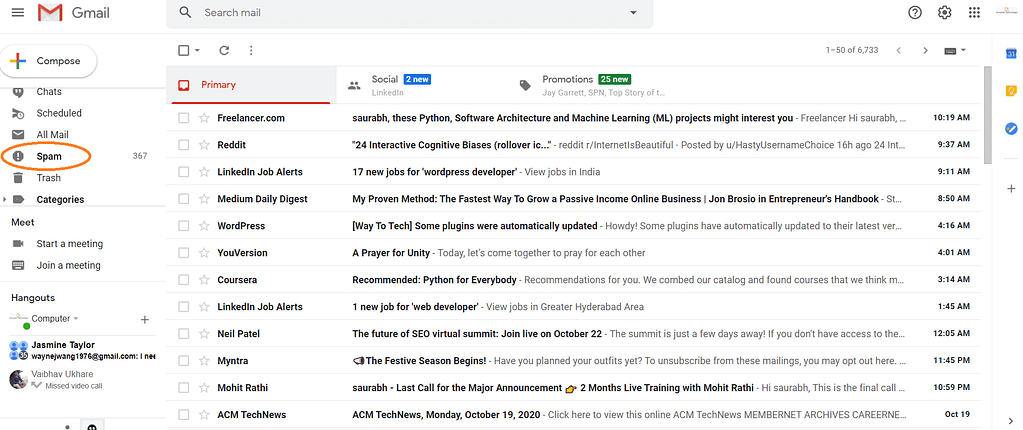Open the Support help icon

pyautogui.click(x=915, y=12)
